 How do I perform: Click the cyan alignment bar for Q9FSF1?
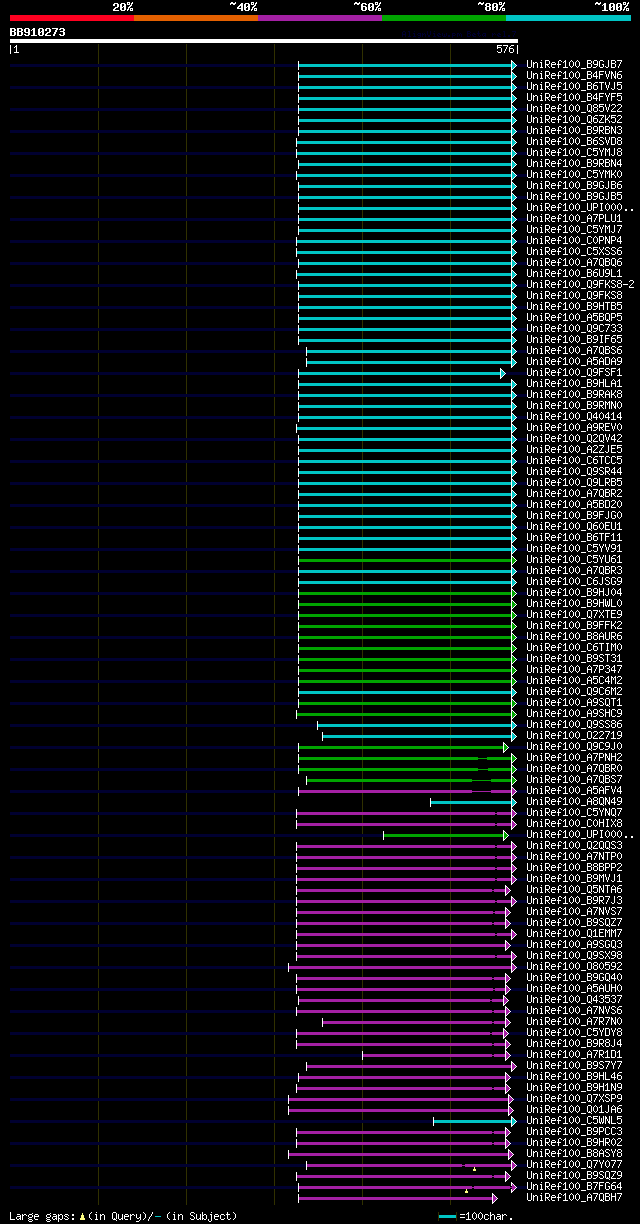pyautogui.click(x=402, y=373)
